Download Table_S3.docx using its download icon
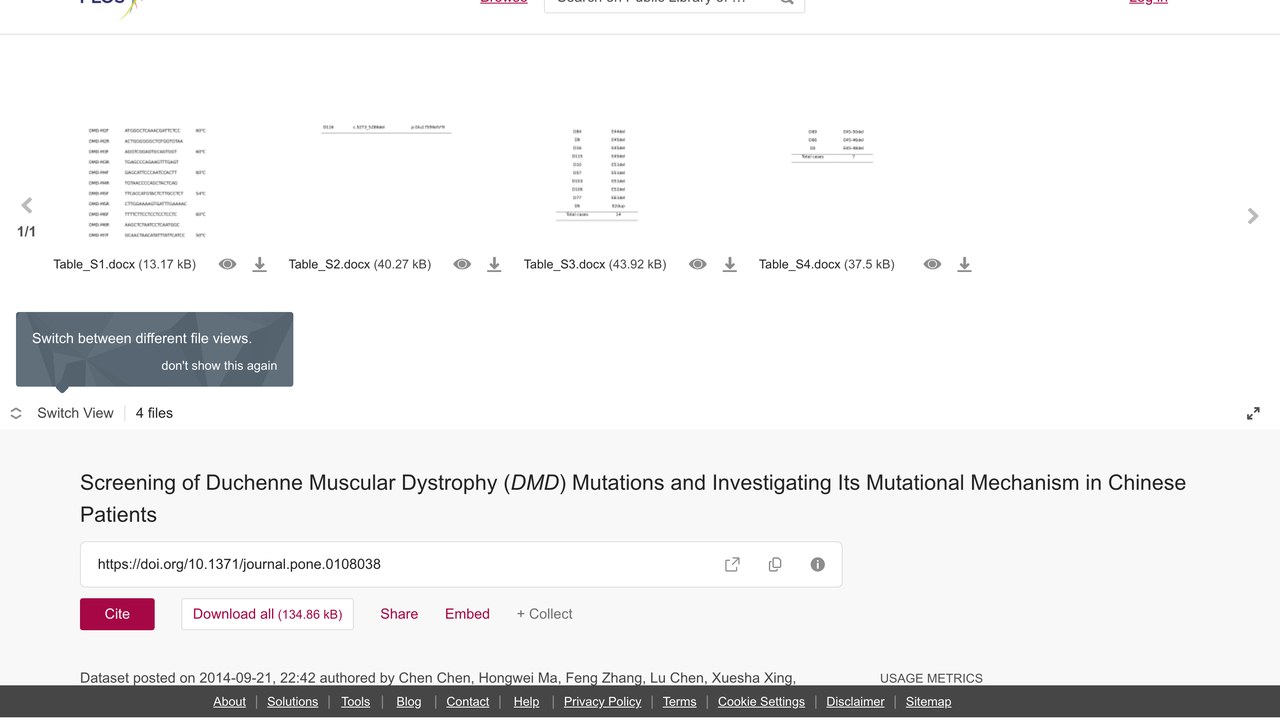Viewport: 1280px width, 720px height. click(730, 264)
